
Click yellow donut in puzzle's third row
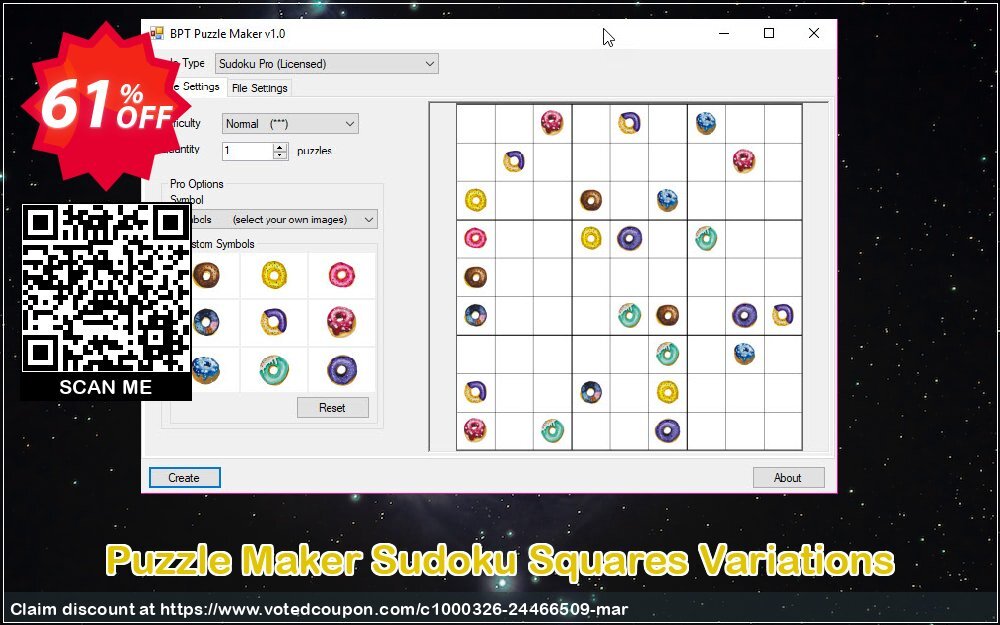coord(476,200)
